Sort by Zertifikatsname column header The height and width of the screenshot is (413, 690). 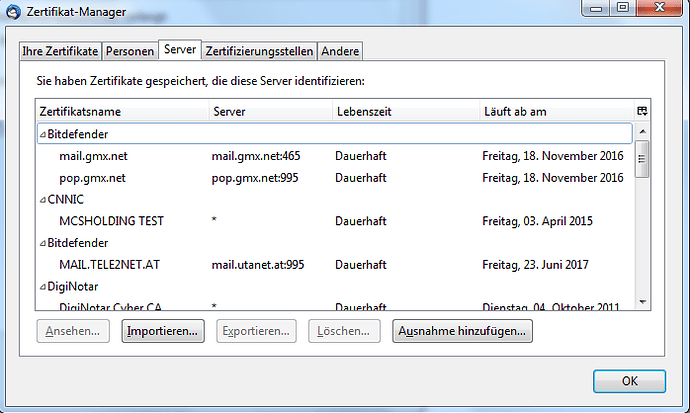[x=122, y=111]
